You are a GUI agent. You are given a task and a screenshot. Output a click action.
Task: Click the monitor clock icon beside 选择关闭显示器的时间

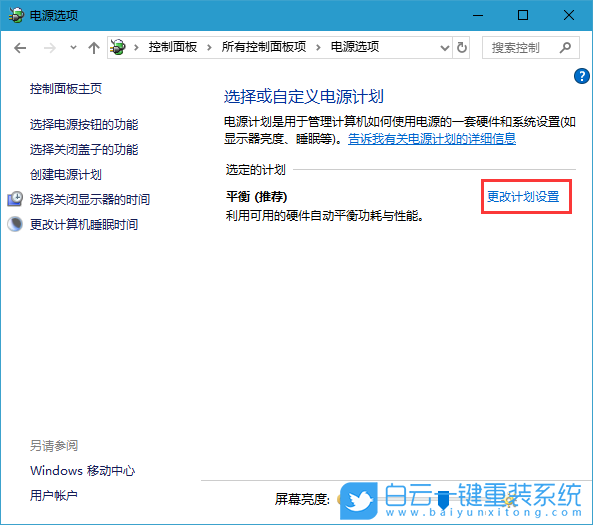click(15, 199)
